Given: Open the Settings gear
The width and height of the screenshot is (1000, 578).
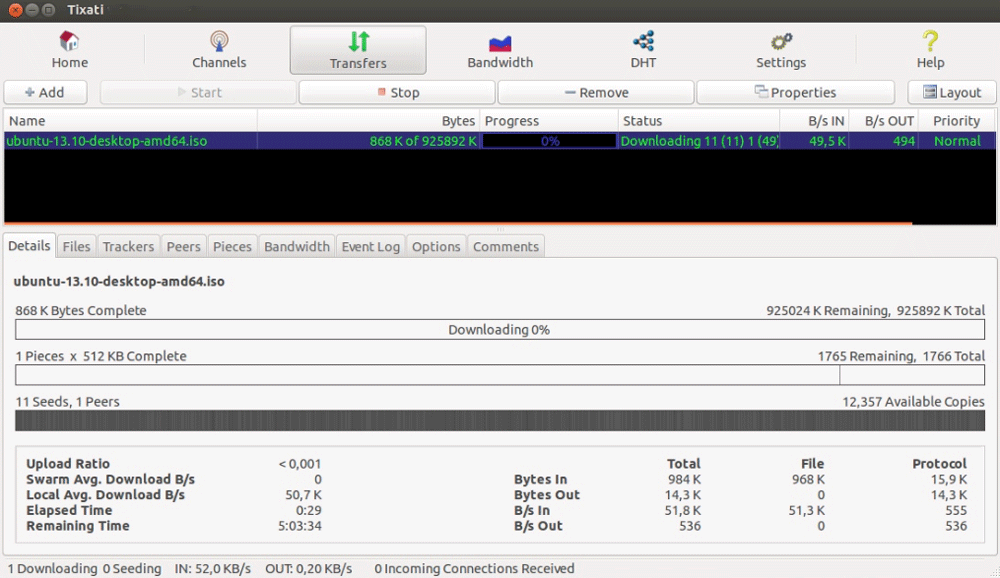Looking at the screenshot, I should point(781,50).
